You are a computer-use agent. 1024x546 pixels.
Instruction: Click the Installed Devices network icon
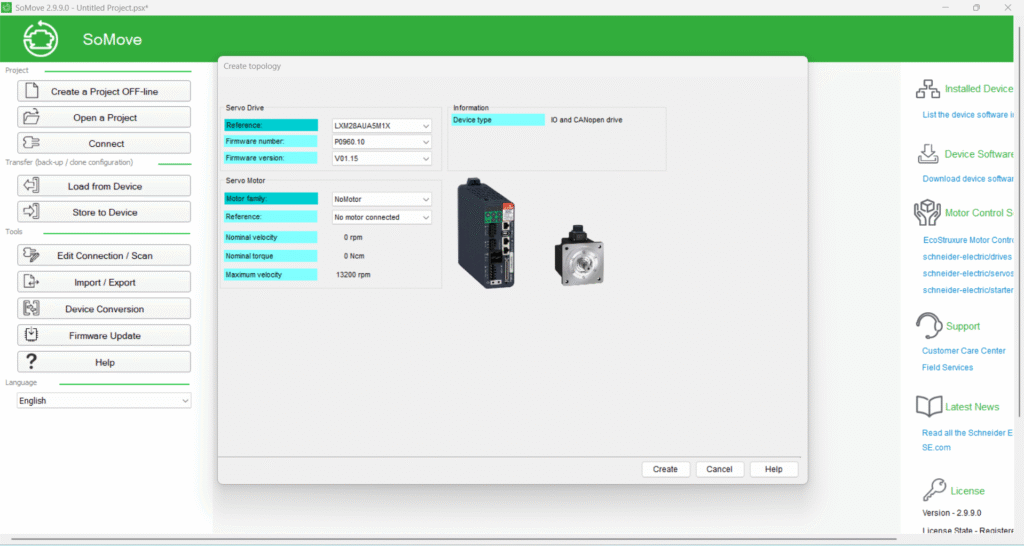coord(928,89)
